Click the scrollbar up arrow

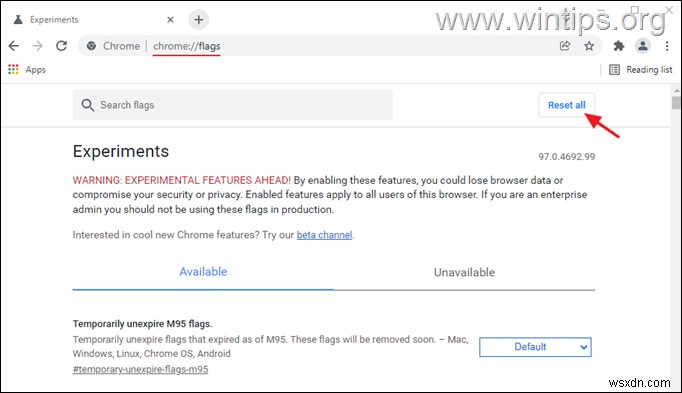coord(676,91)
